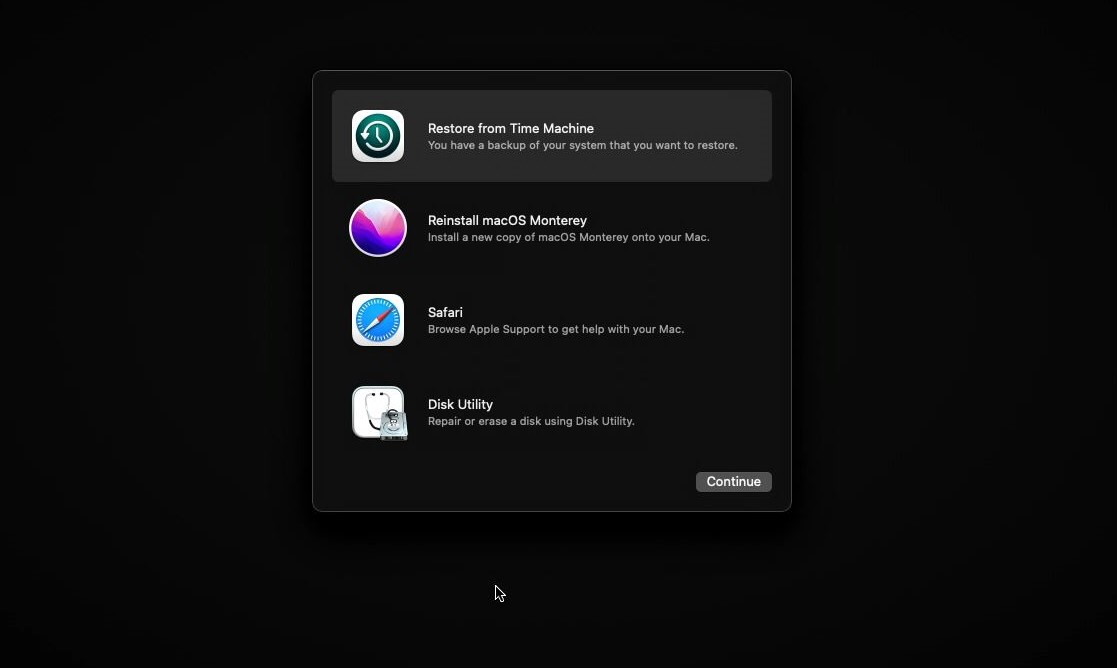Screen dimensions: 1117x668
Task: Click the Time Machine clock icon
Action: (x=378, y=136)
